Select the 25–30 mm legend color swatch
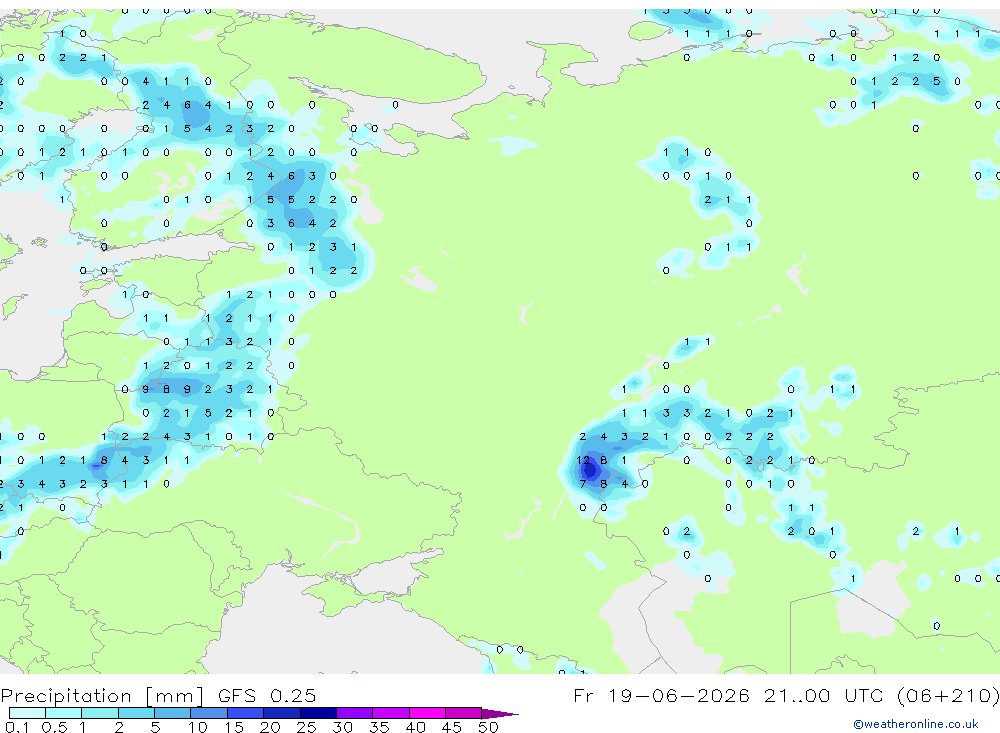 pyautogui.click(x=318, y=713)
